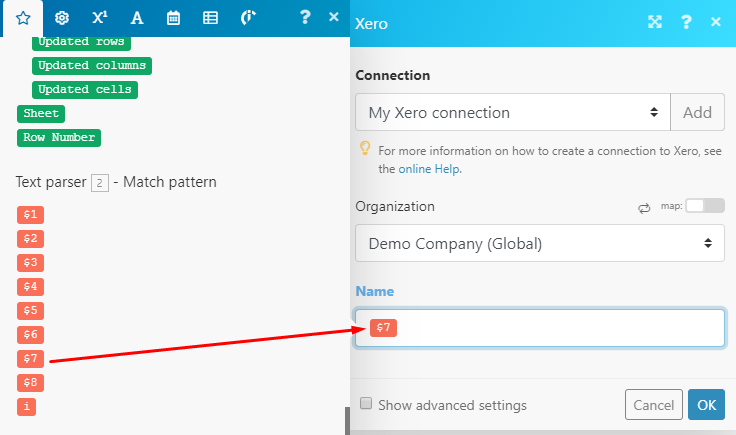The height and width of the screenshot is (435, 736).
Task: Insert the Updated columns variable
Action: click(92, 66)
